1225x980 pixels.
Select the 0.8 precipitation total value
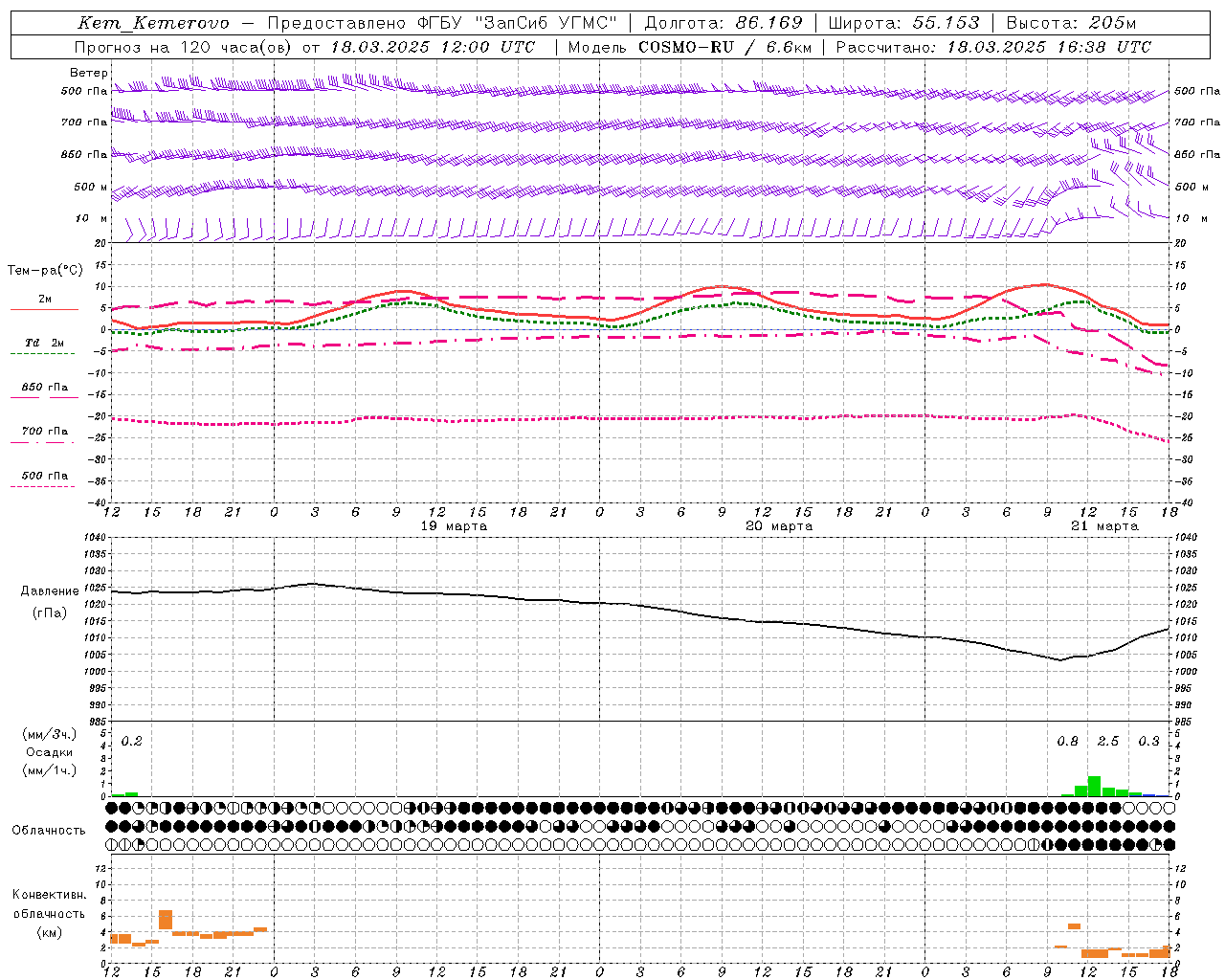tap(1067, 741)
